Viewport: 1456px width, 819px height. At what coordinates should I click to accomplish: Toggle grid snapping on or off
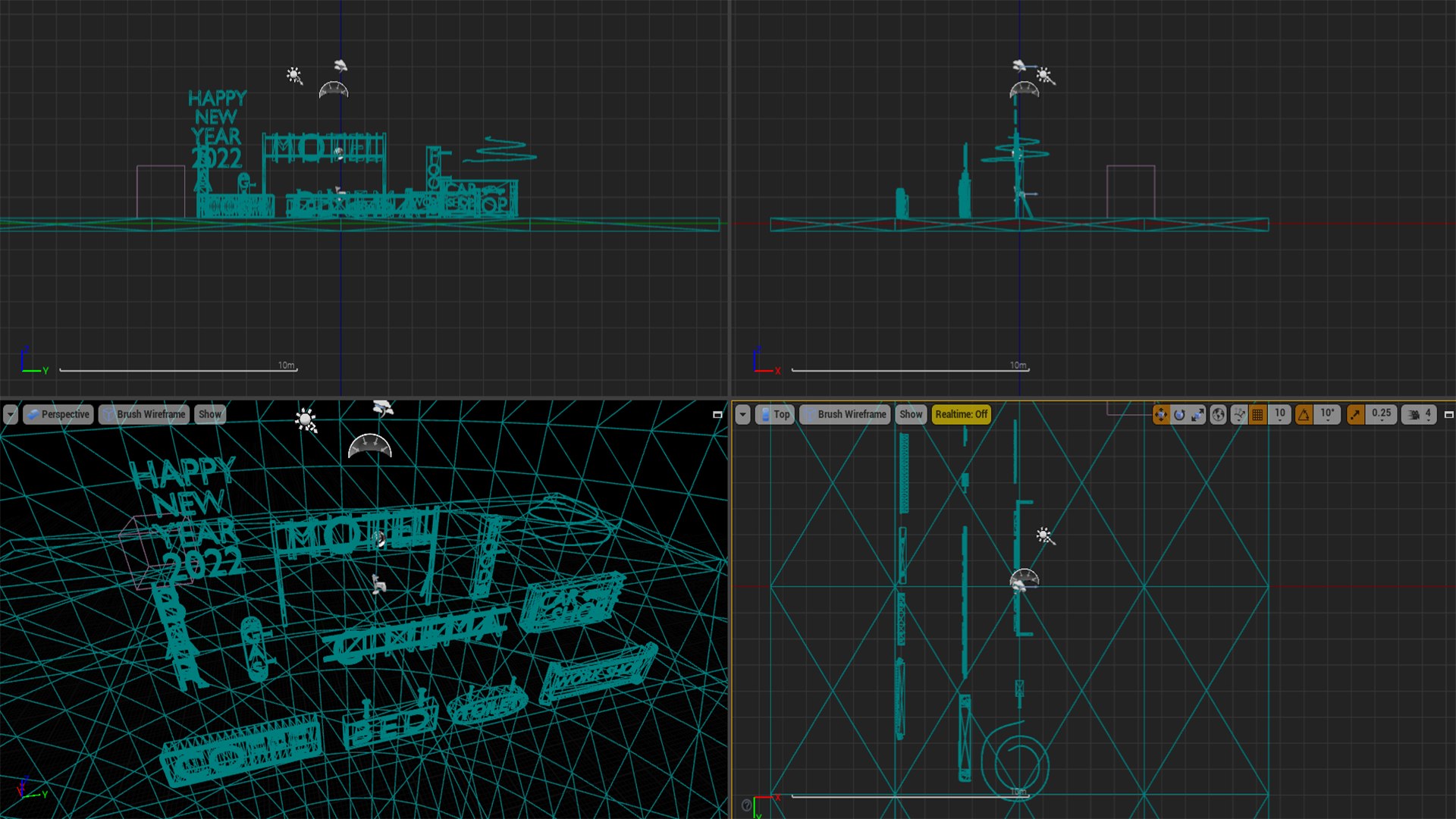click(x=1257, y=414)
